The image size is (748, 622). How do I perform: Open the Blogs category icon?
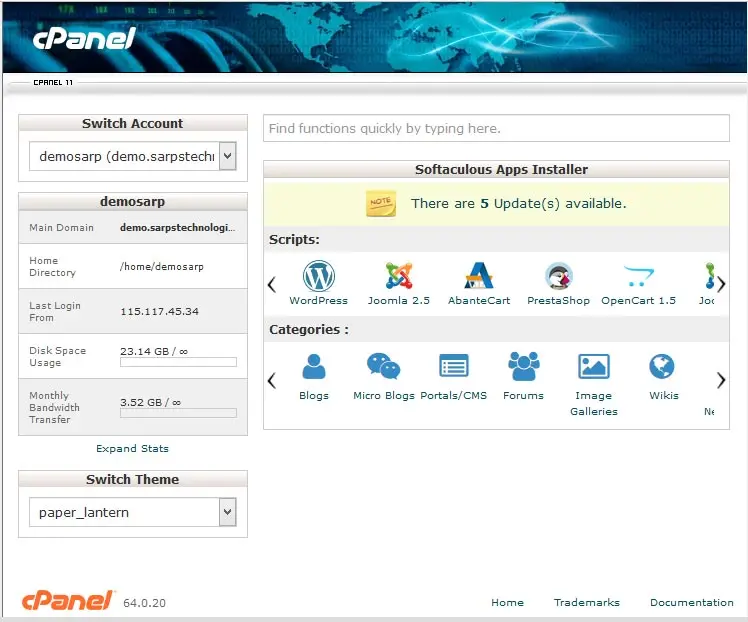point(314,368)
